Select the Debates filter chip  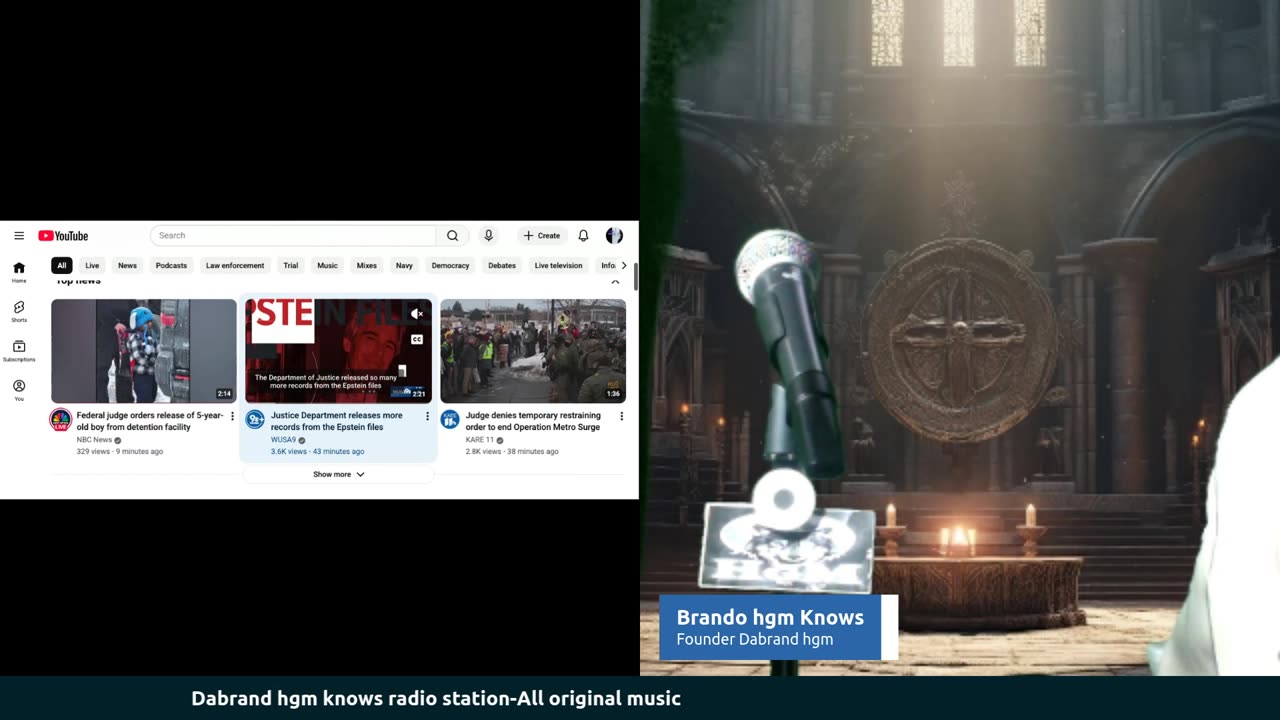click(x=502, y=266)
